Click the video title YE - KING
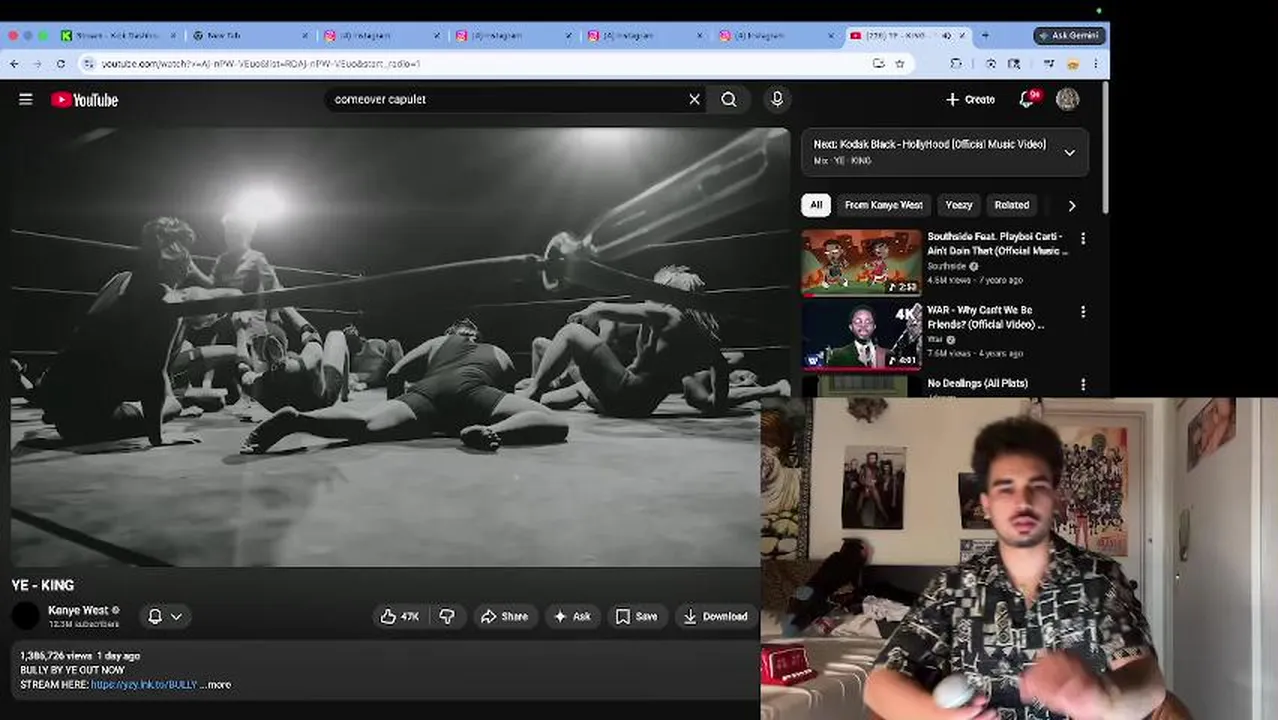1278x720 pixels. [x=43, y=585]
